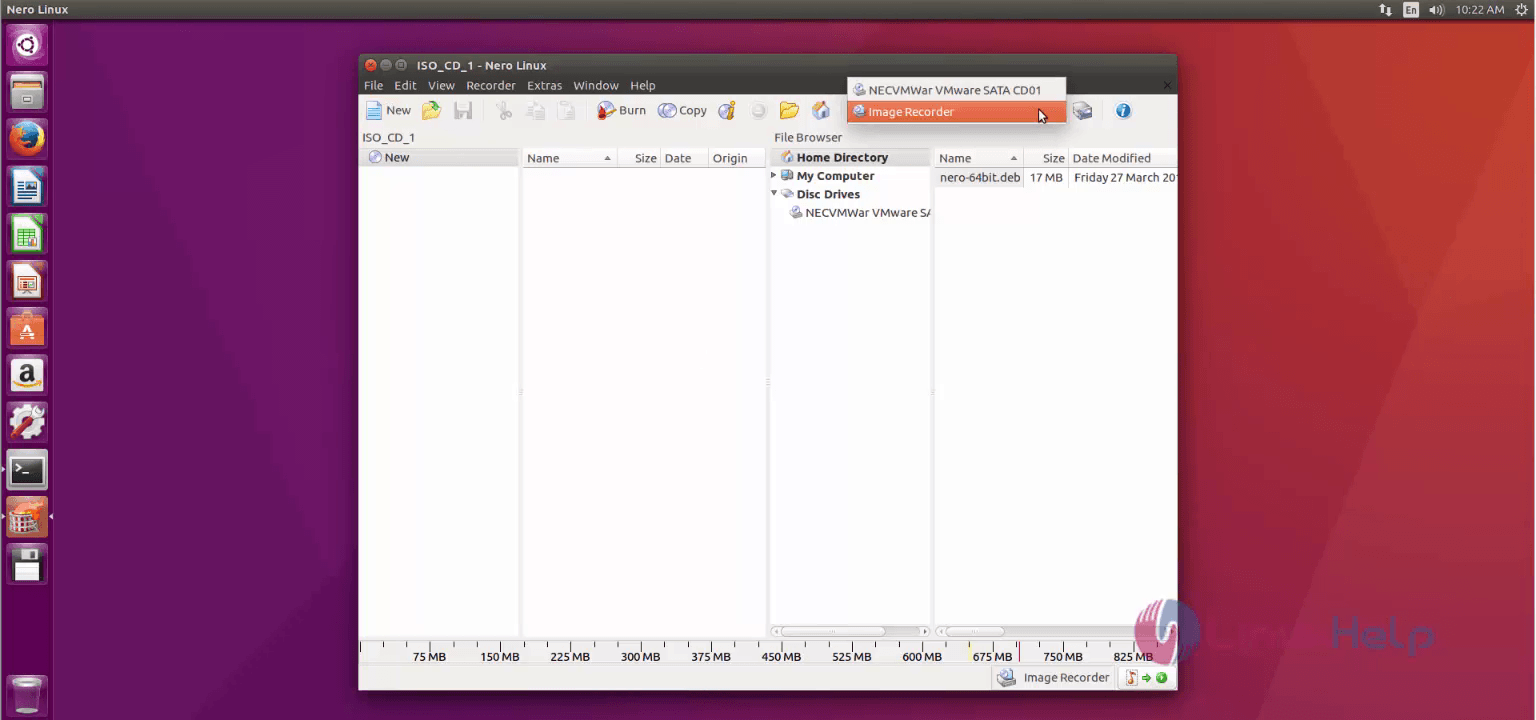The image size is (1536, 720).
Task: Open the File menu
Action: click(373, 86)
